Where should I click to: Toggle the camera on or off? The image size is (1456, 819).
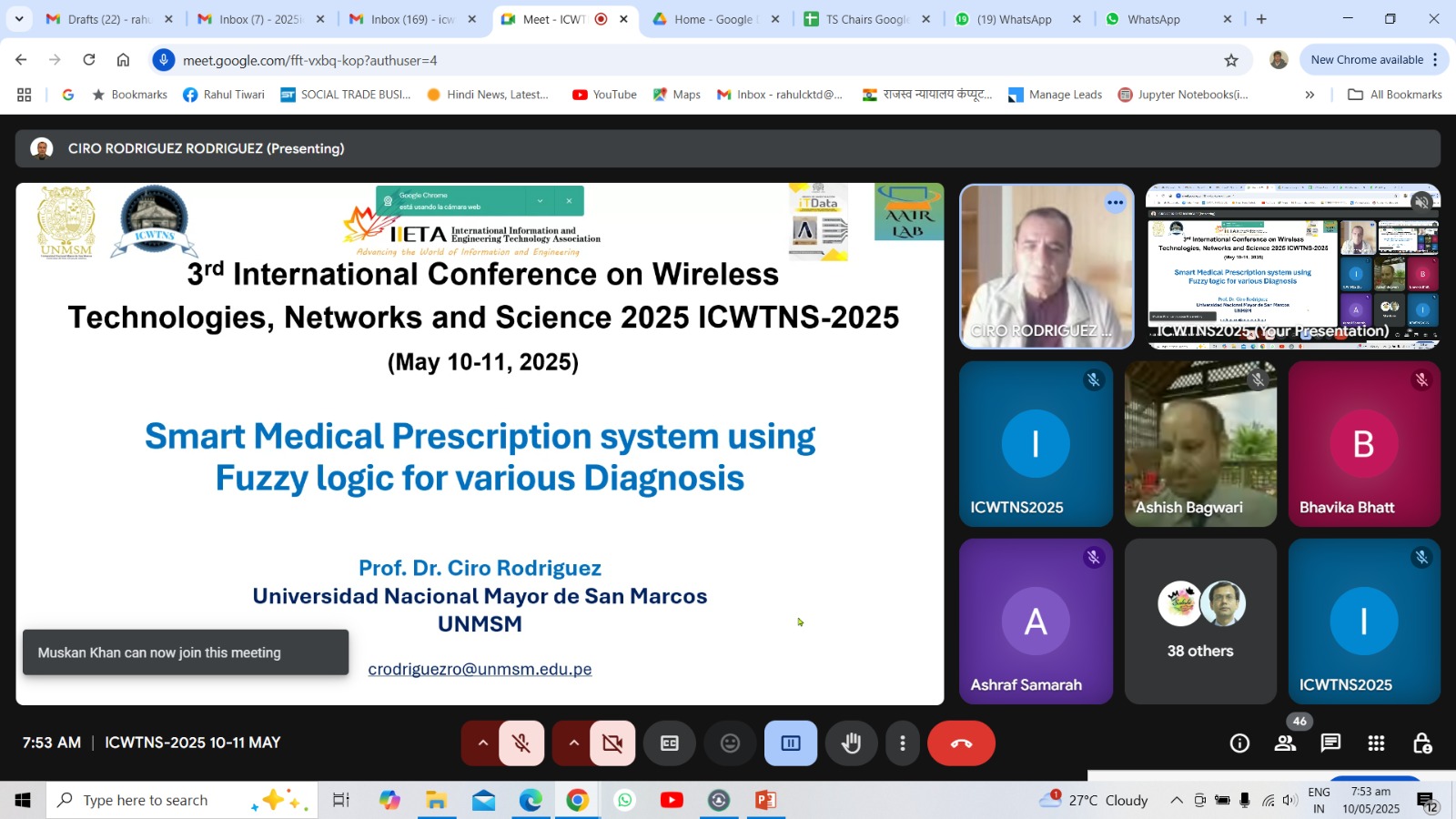612,743
